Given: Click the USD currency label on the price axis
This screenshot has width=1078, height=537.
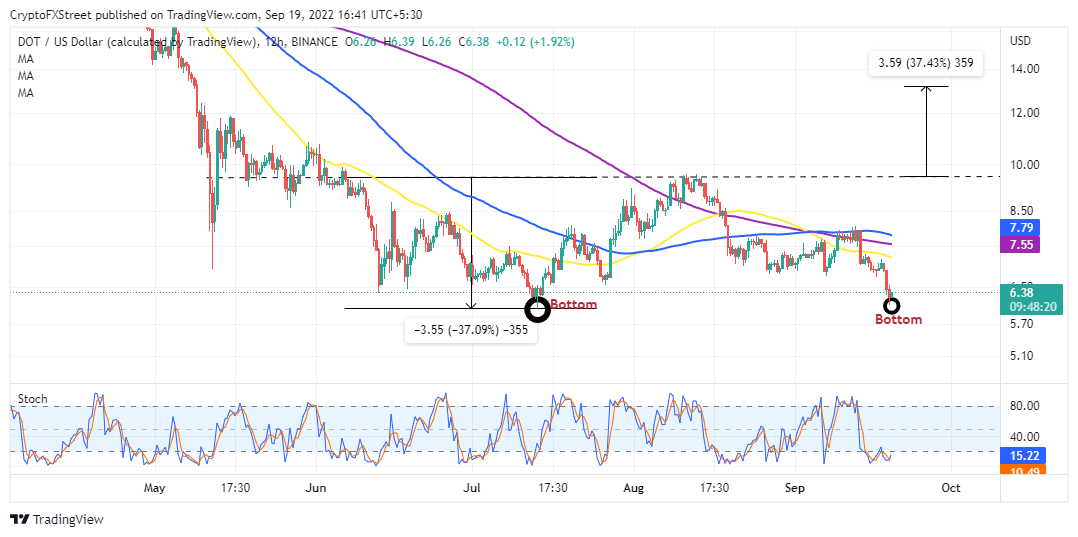Looking at the screenshot, I should (x=1020, y=41).
